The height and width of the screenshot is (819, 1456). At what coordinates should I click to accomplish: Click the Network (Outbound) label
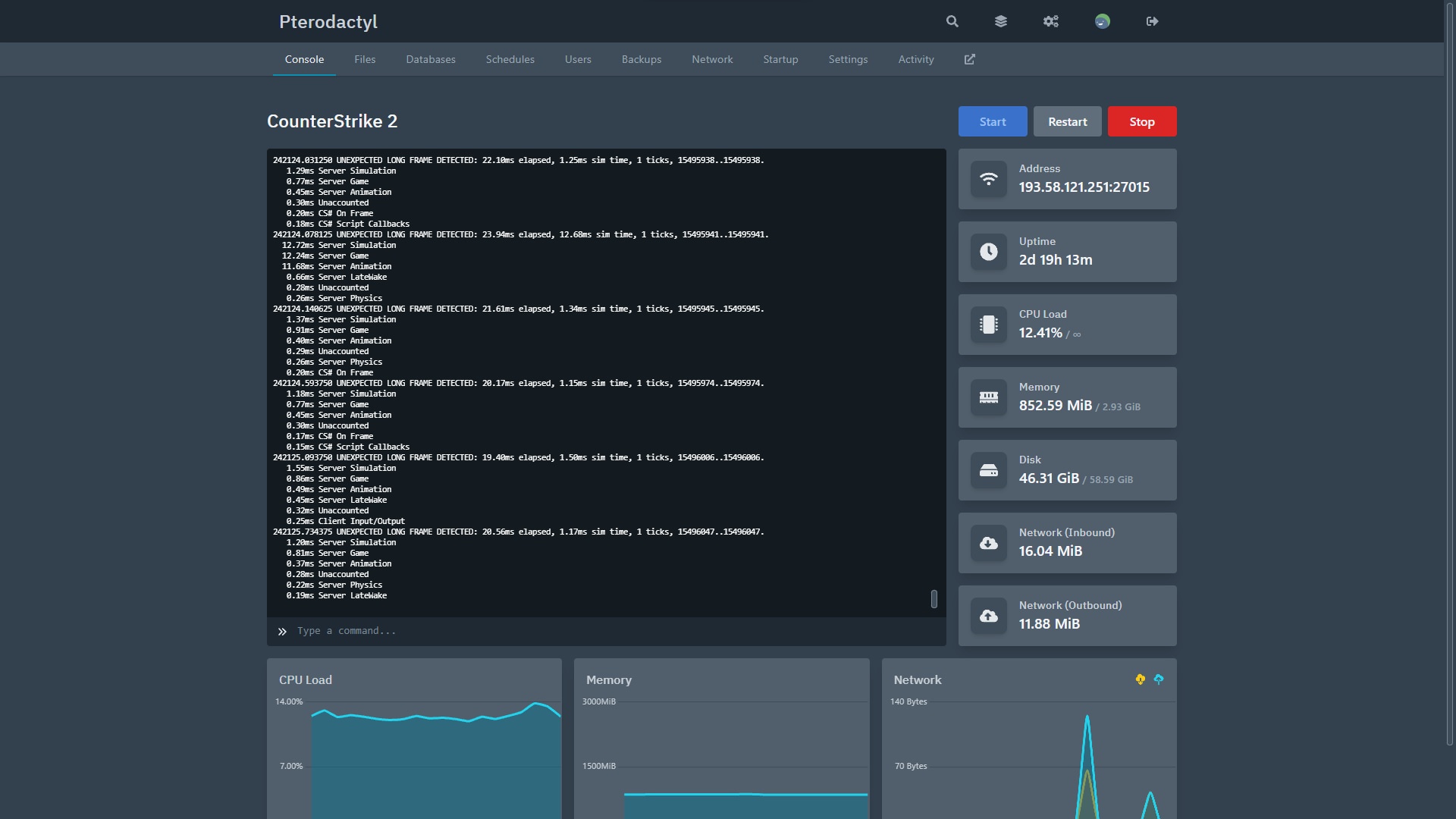pos(1071,605)
